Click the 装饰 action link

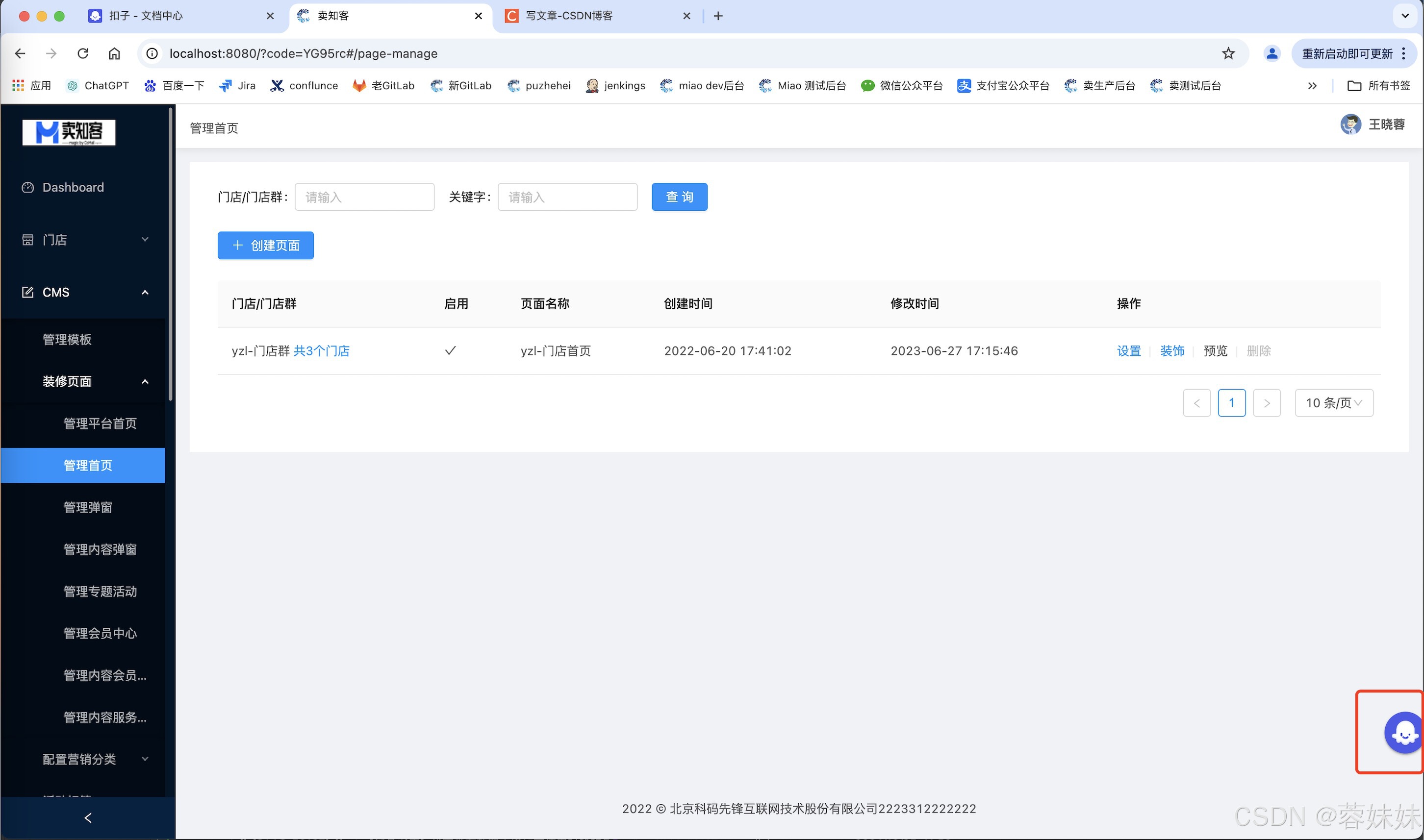tap(1171, 351)
